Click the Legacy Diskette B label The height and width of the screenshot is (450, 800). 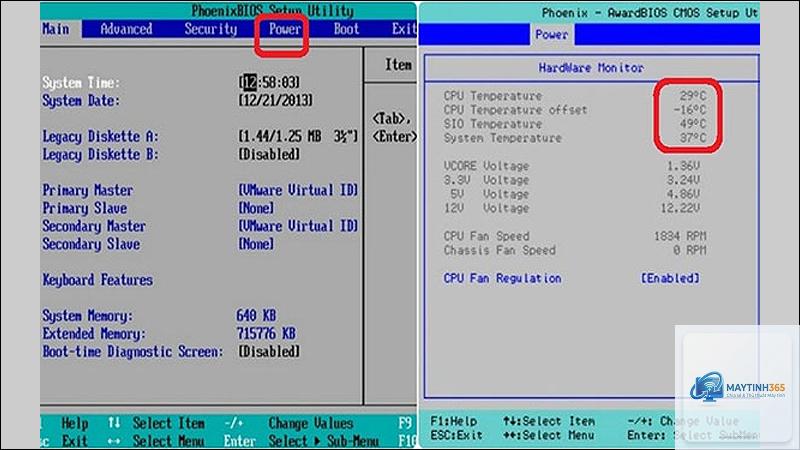[100, 155]
